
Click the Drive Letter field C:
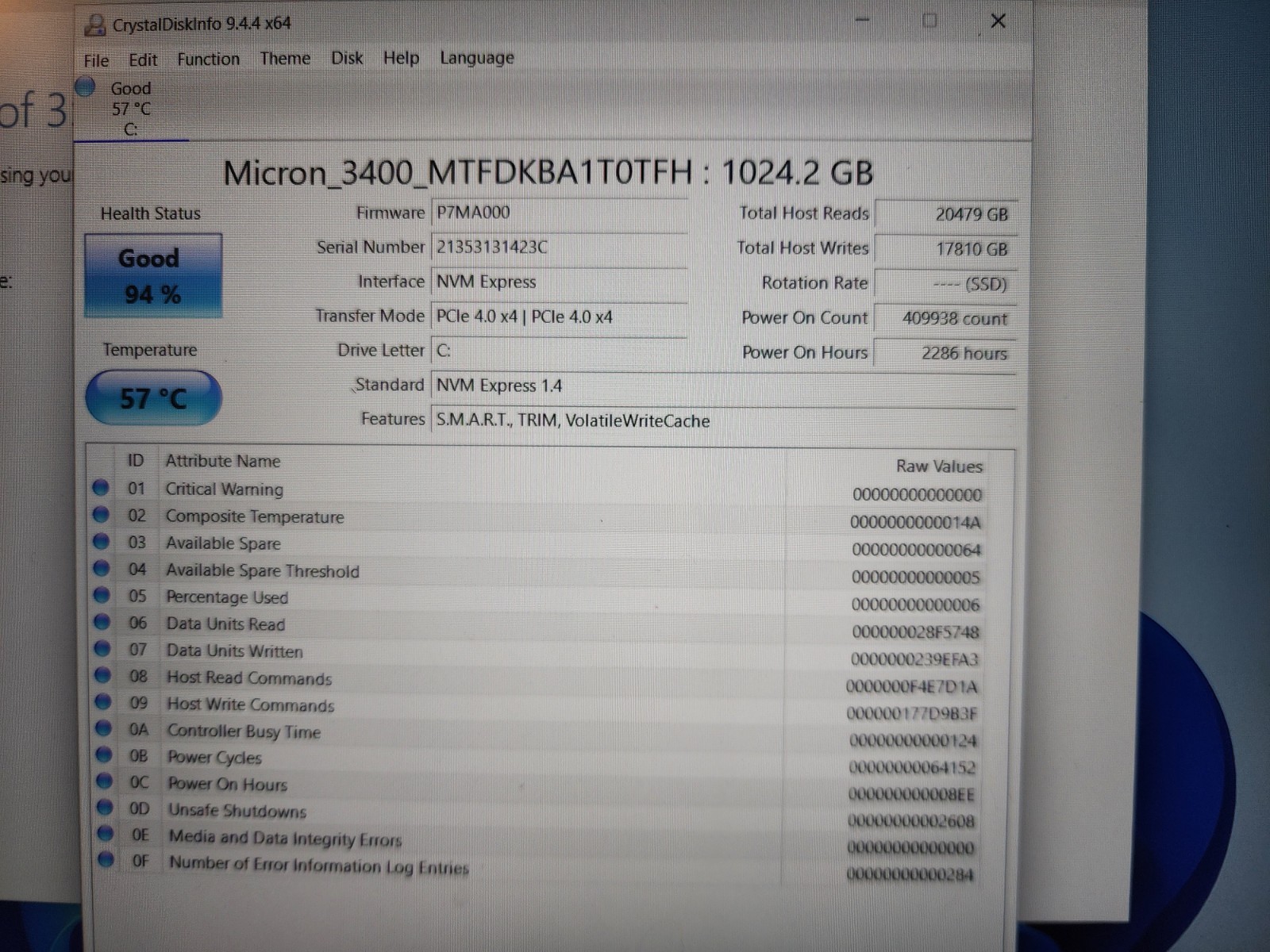pos(559,351)
